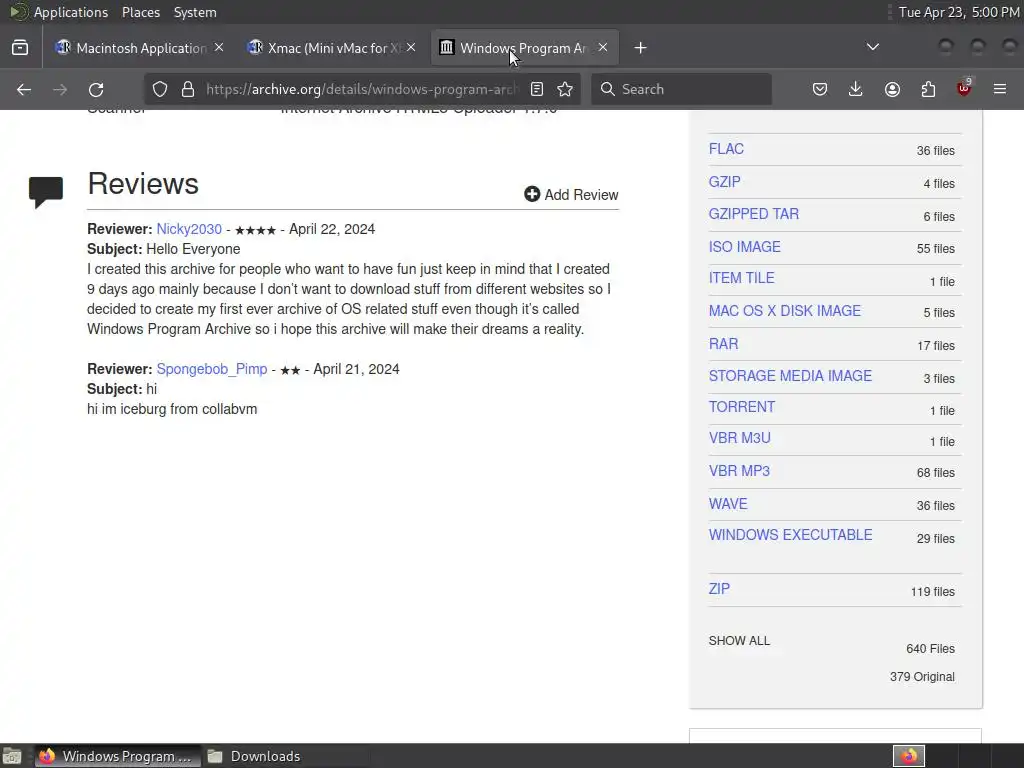
Task: Open the GZIP download option
Action: coord(724,182)
